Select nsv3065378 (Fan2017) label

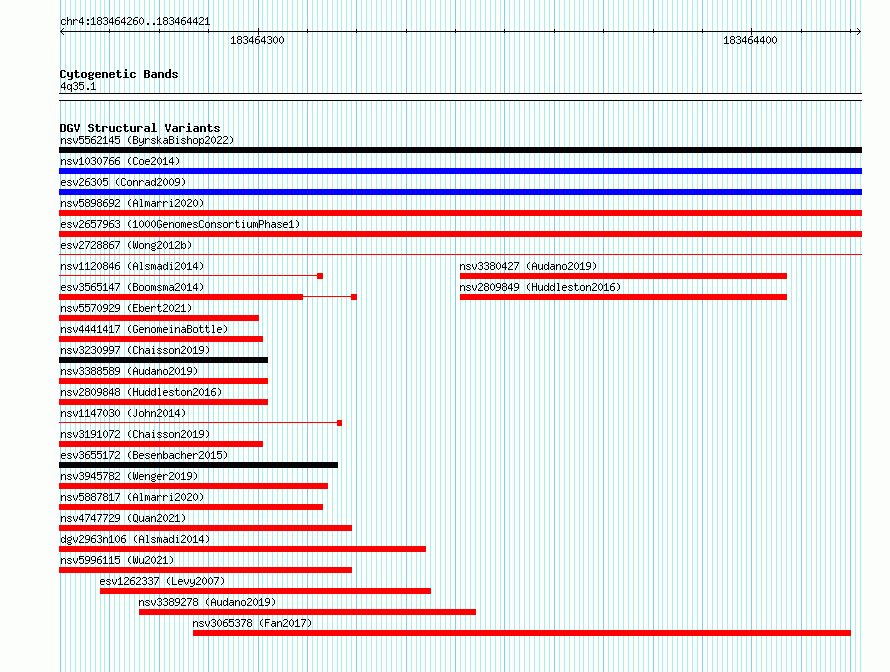click(x=253, y=623)
